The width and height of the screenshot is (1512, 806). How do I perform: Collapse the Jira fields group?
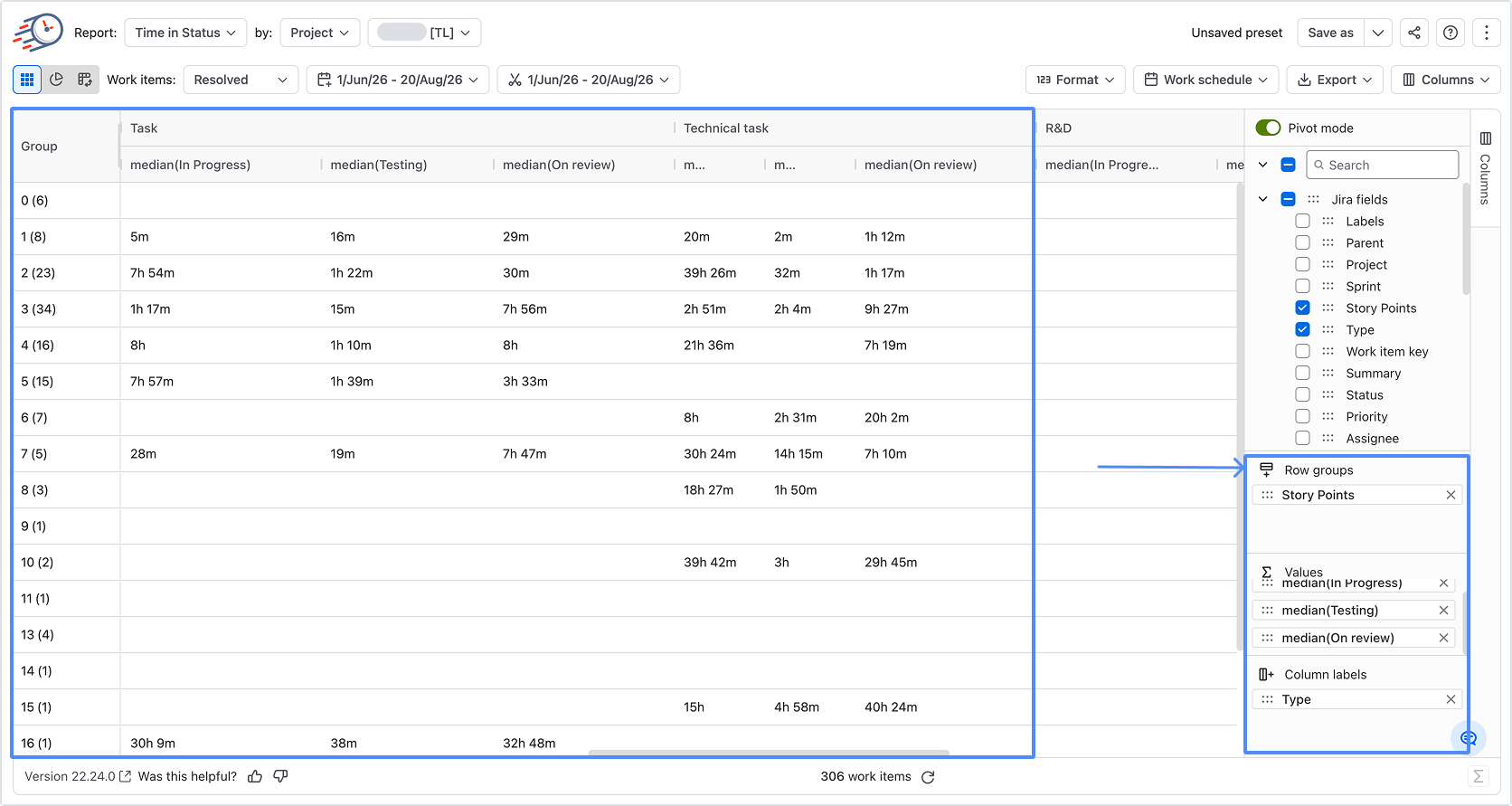coord(1263,199)
